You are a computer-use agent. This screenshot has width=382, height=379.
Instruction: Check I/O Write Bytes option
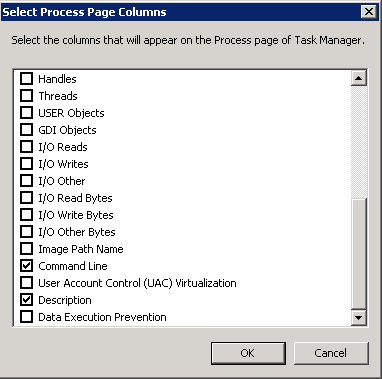click(x=26, y=215)
